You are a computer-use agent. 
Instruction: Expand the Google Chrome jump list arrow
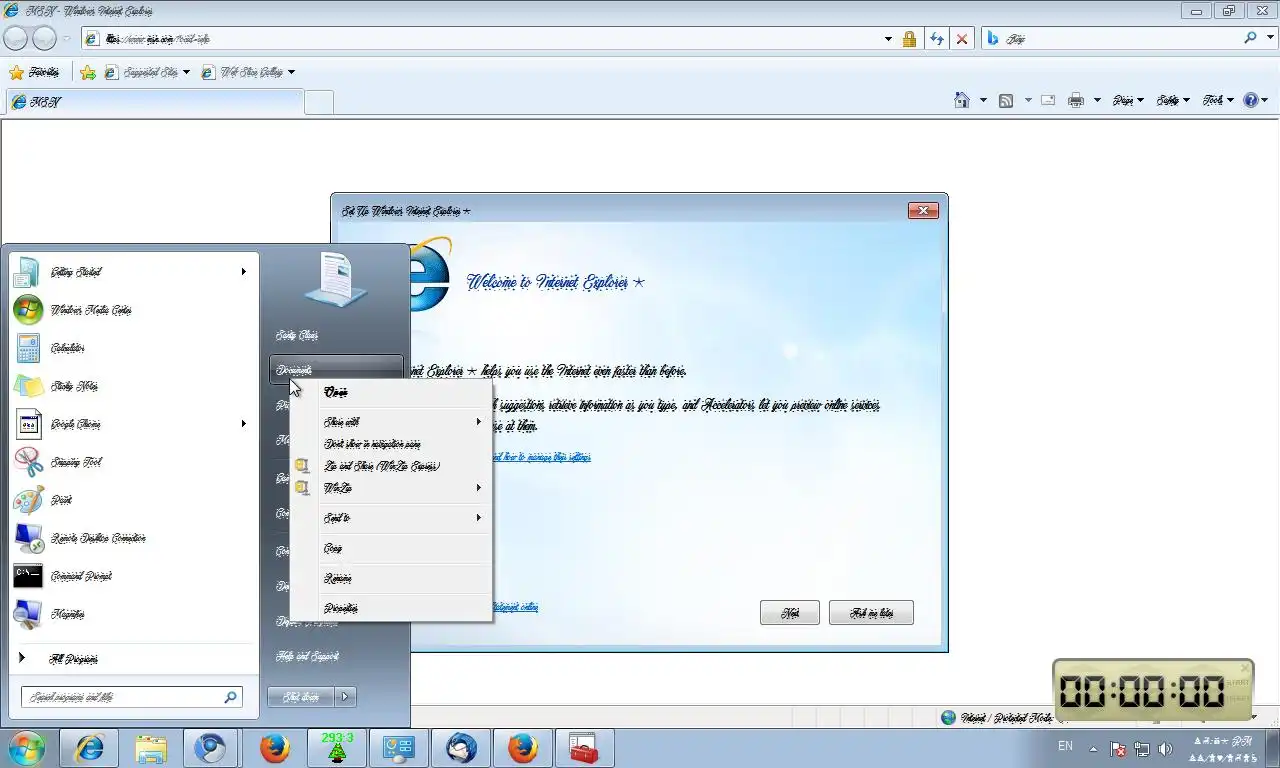tap(243, 424)
